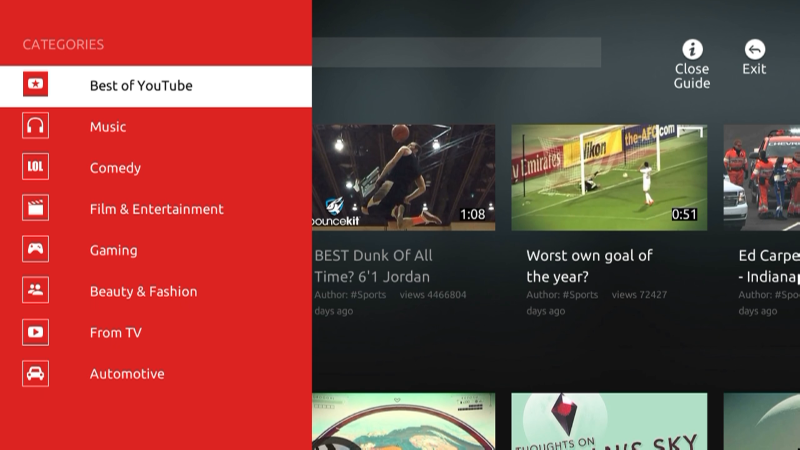Select the Best of YouTube category
Image resolution: width=800 pixels, height=450 pixels.
(156, 86)
